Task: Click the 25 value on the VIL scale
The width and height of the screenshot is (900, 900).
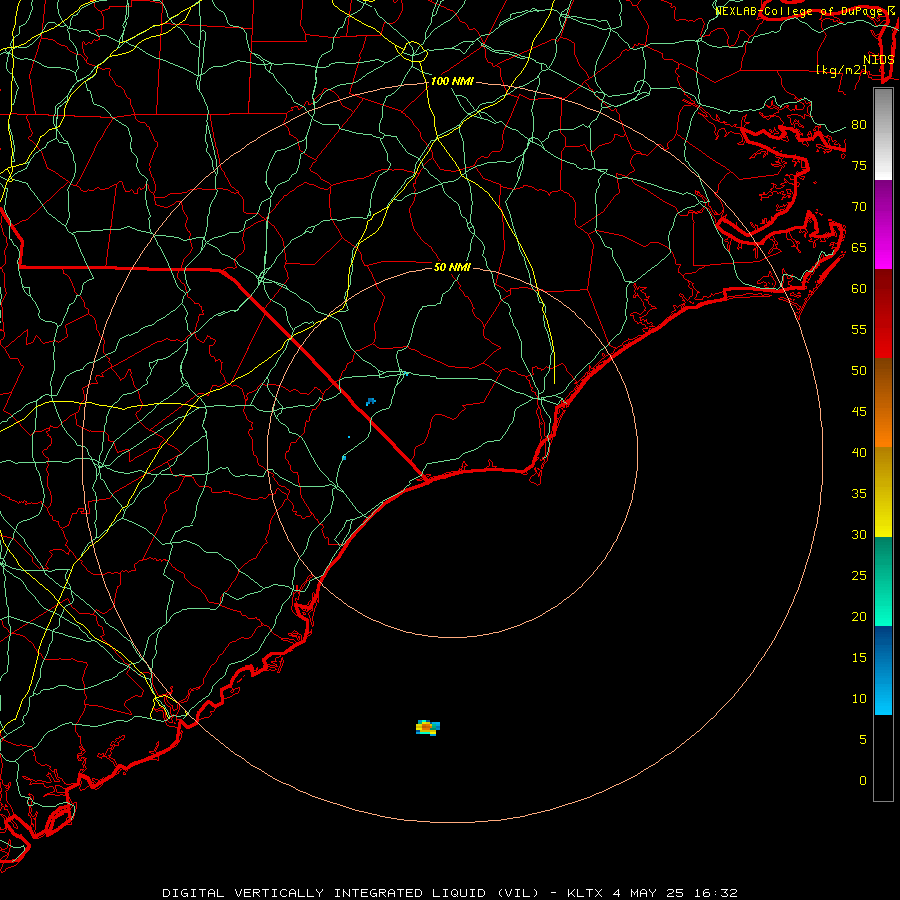Action: (x=859, y=576)
